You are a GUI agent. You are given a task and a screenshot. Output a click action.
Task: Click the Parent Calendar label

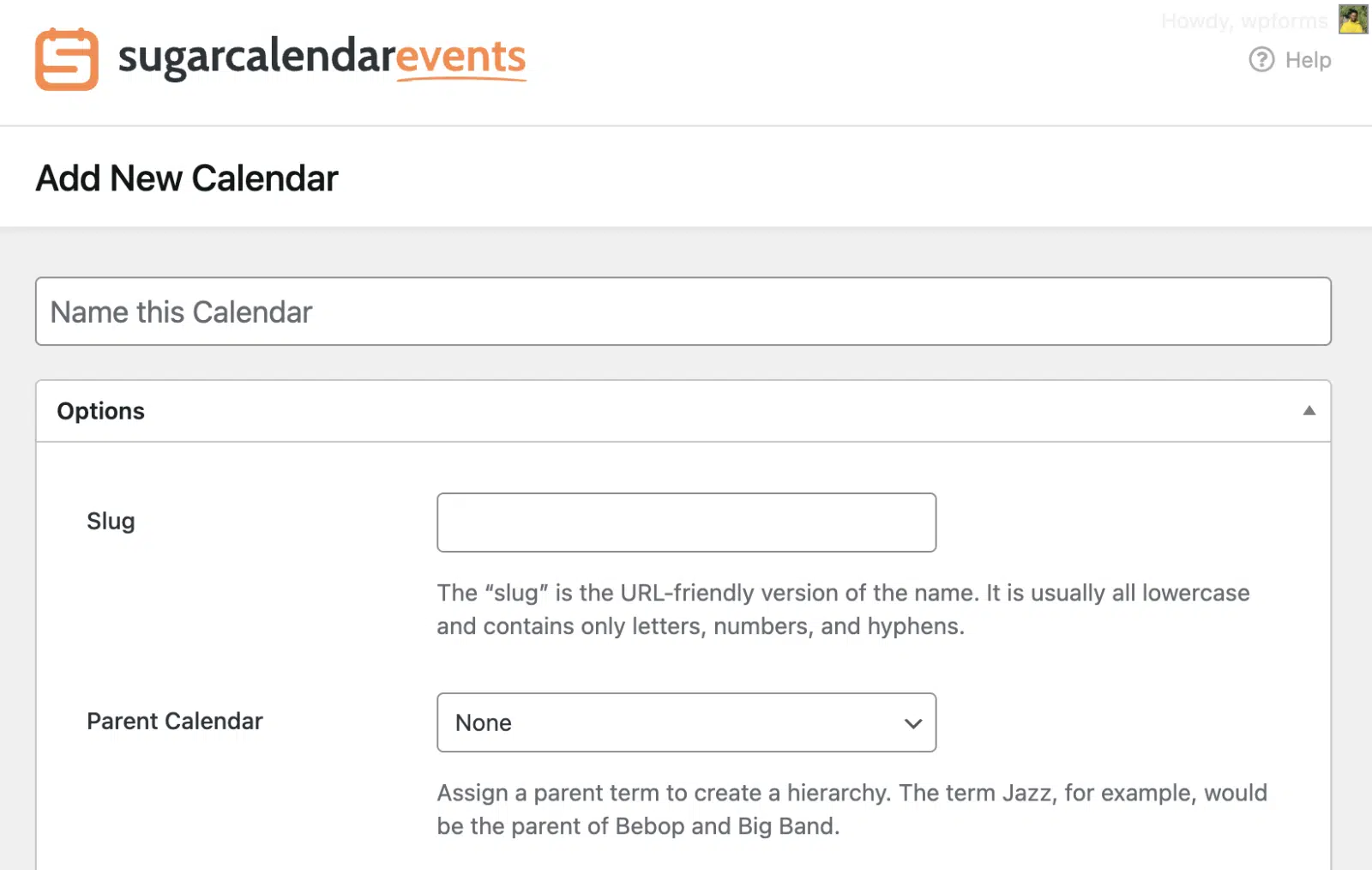[175, 722]
